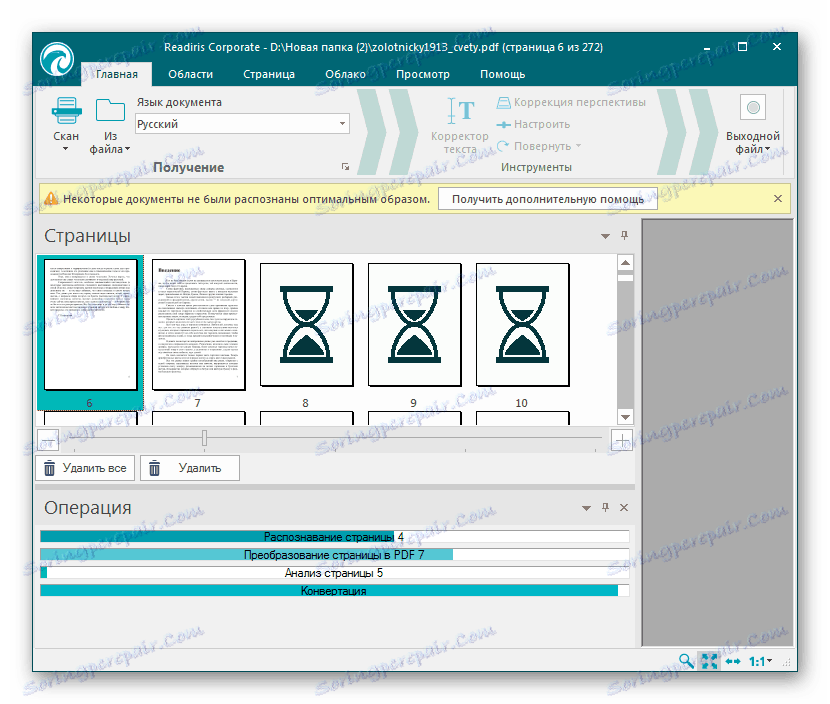The width and height of the screenshot is (830, 704).
Task: Click the Удалить все button
Action: pyautogui.click(x=85, y=468)
